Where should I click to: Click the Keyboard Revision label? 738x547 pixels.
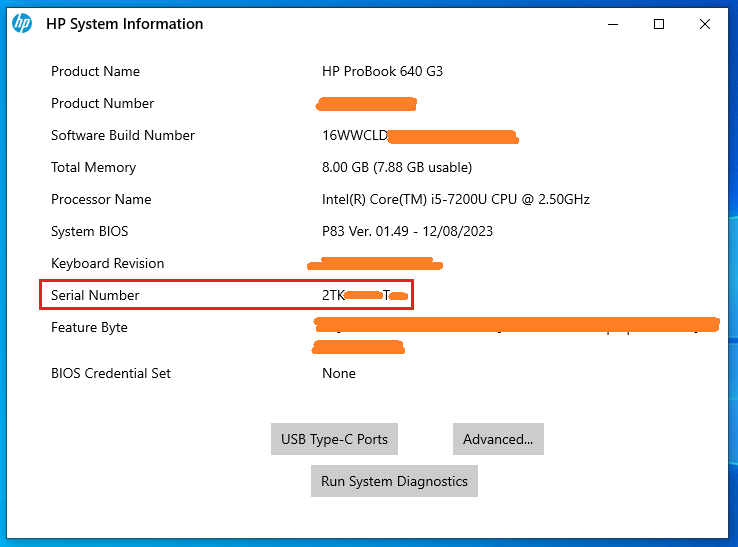tap(108, 263)
